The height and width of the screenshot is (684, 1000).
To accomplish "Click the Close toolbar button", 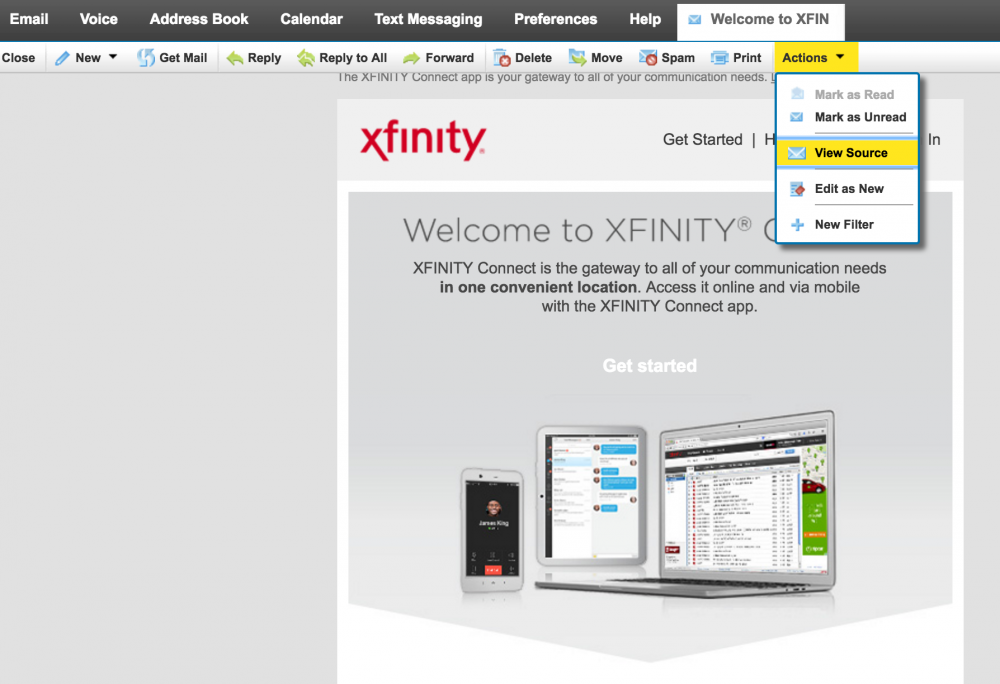I will [x=18, y=58].
